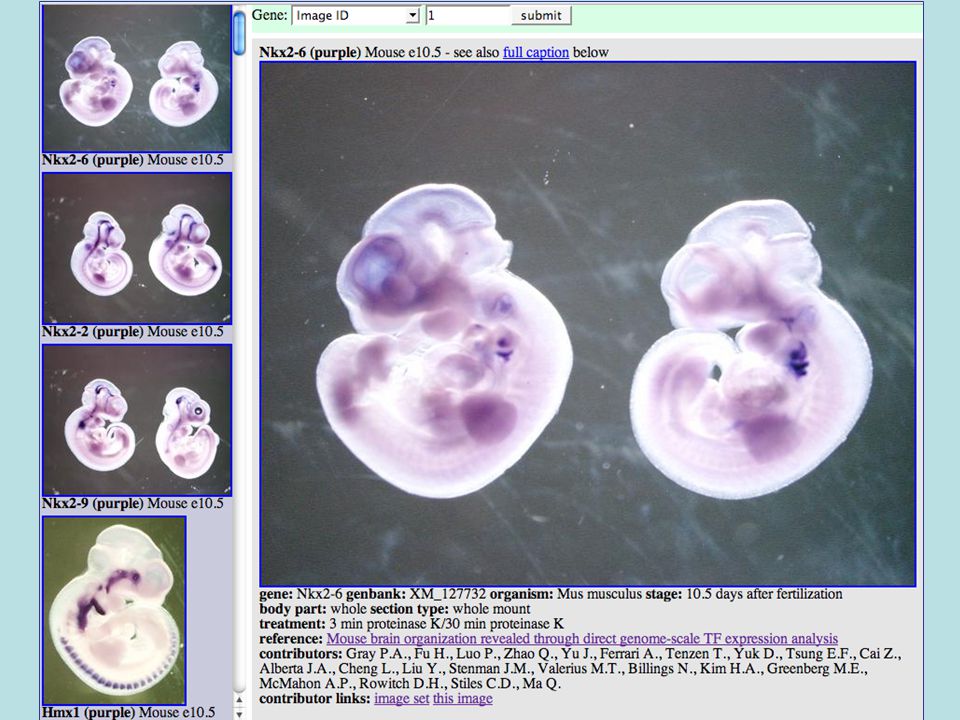Click the large Nkx2-6 embryo image

point(587,324)
